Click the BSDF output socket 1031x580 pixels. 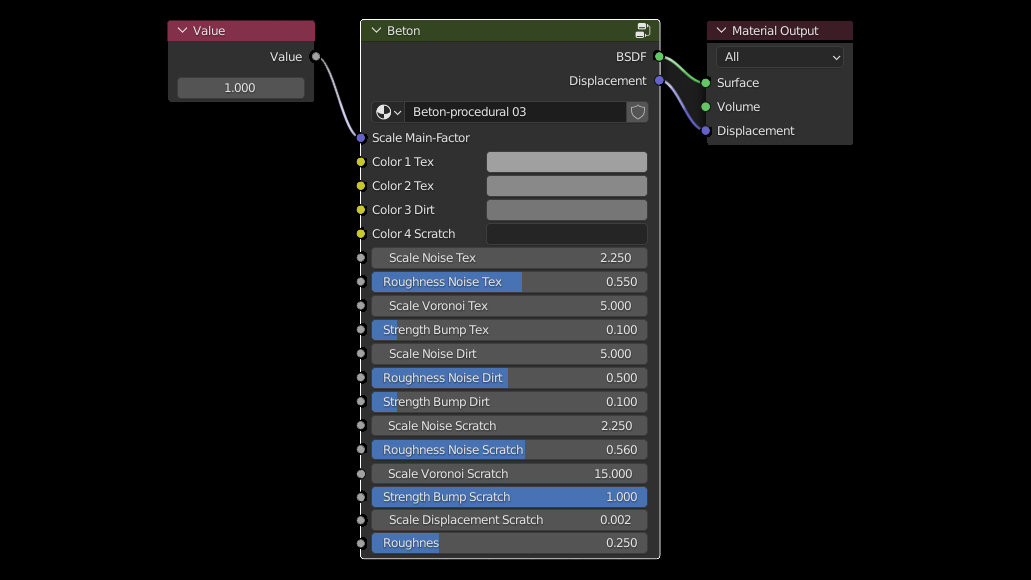659,57
